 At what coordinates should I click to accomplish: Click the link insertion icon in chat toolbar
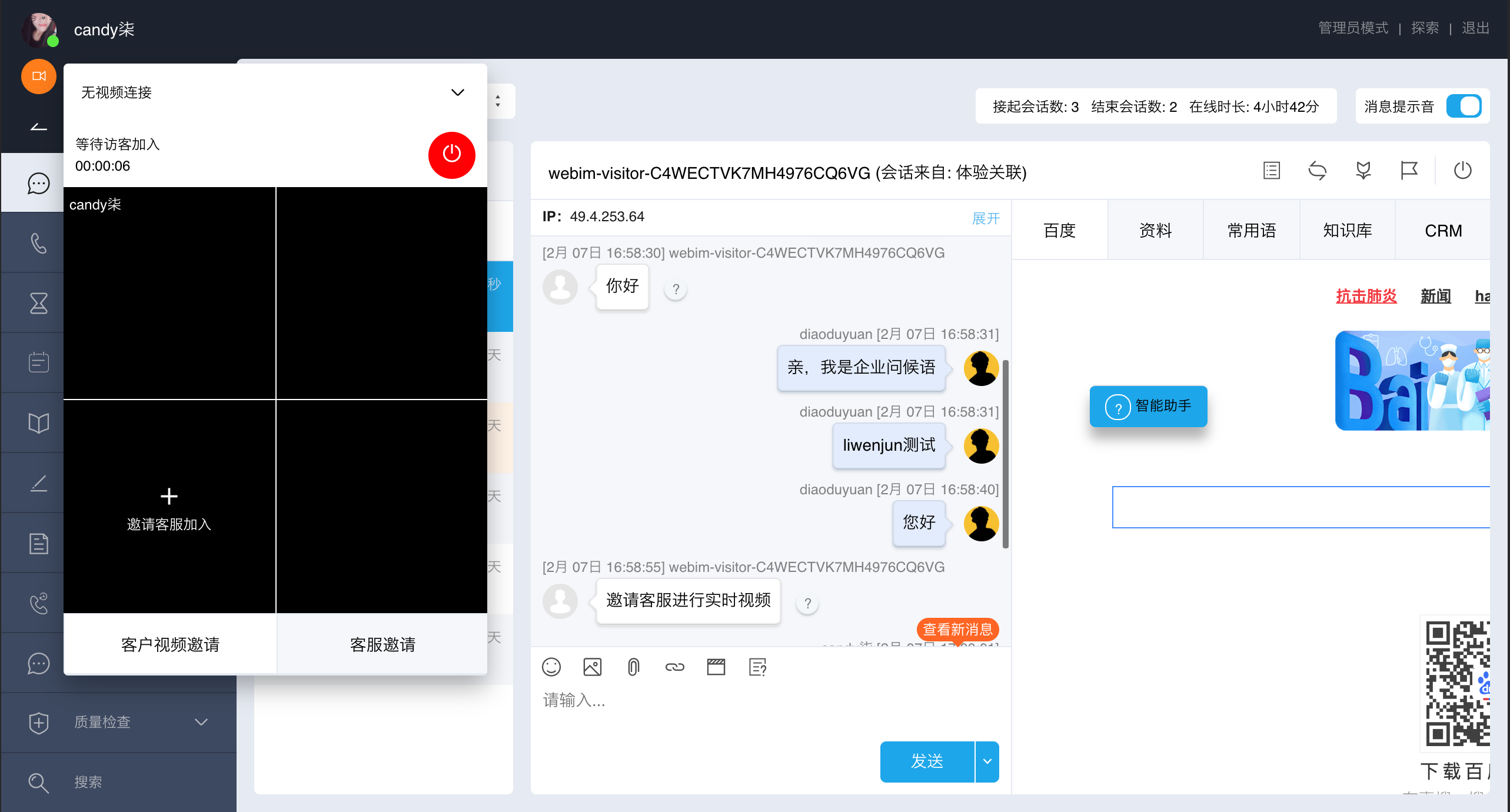pos(674,667)
